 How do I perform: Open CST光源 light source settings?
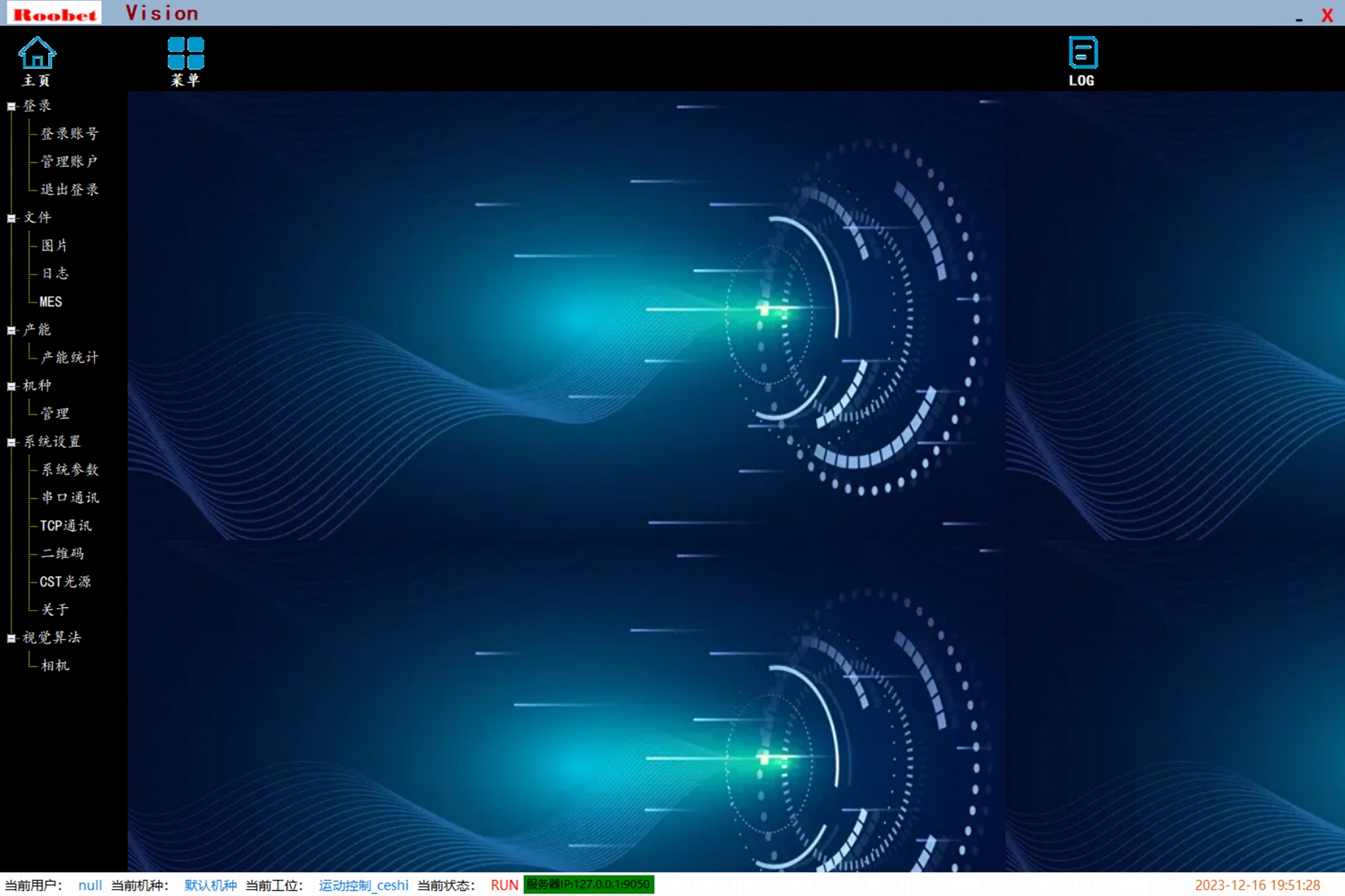[65, 582]
